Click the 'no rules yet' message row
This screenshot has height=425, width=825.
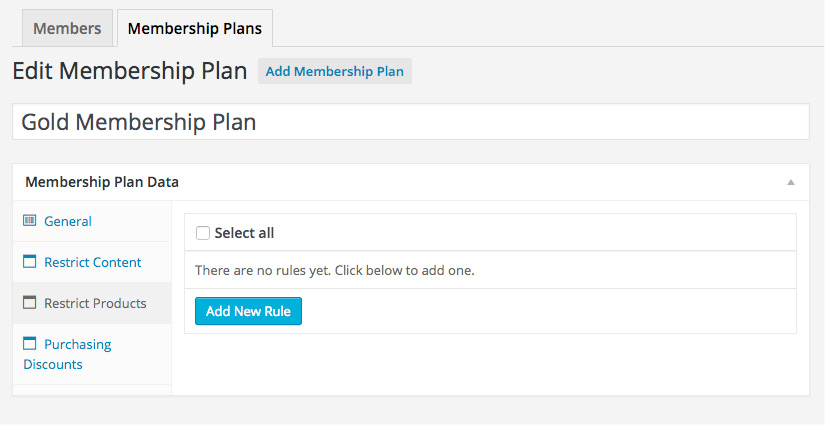pyautogui.click(x=490, y=270)
